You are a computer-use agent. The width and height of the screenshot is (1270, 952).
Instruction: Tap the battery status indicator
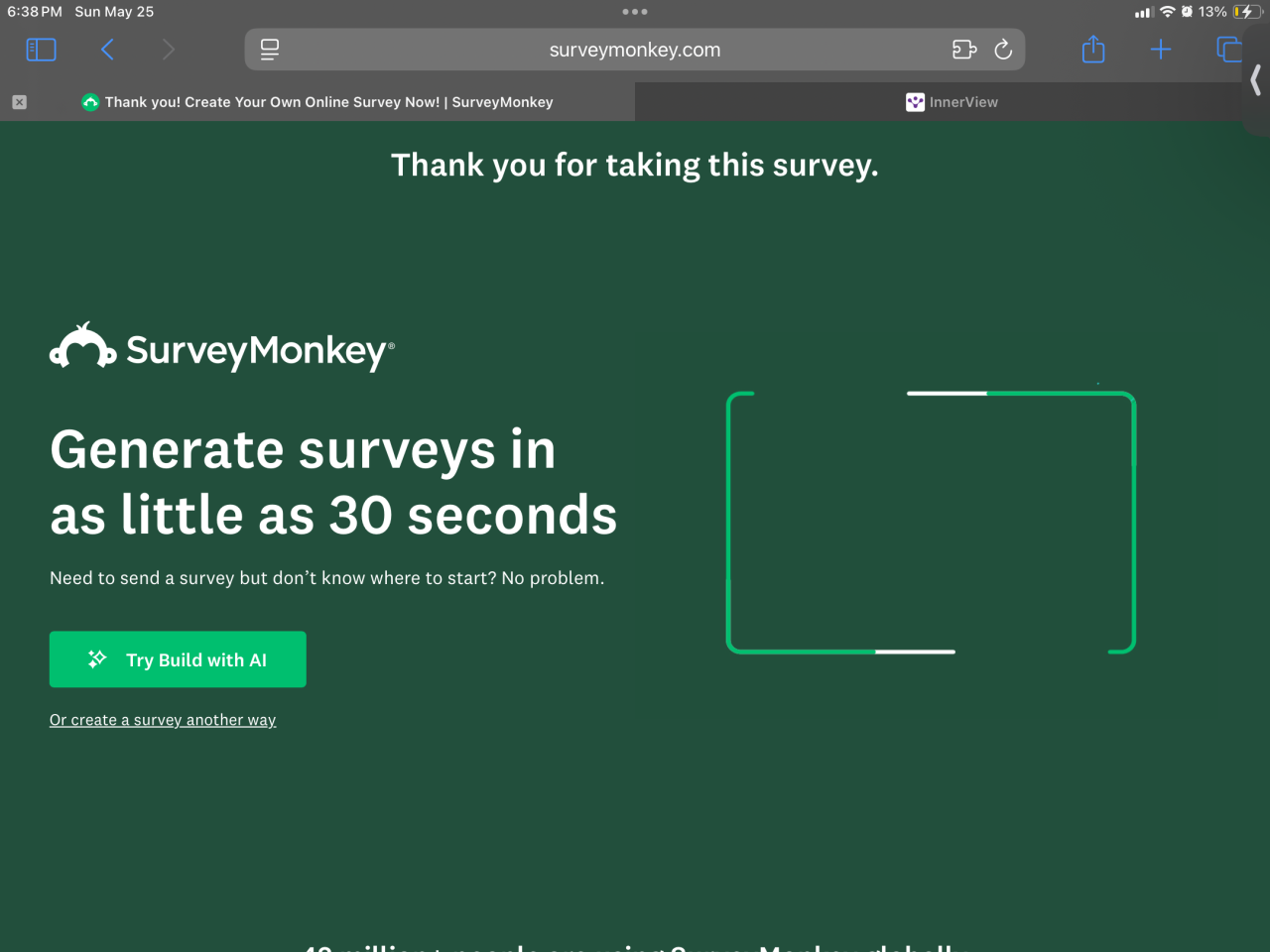click(x=1246, y=12)
